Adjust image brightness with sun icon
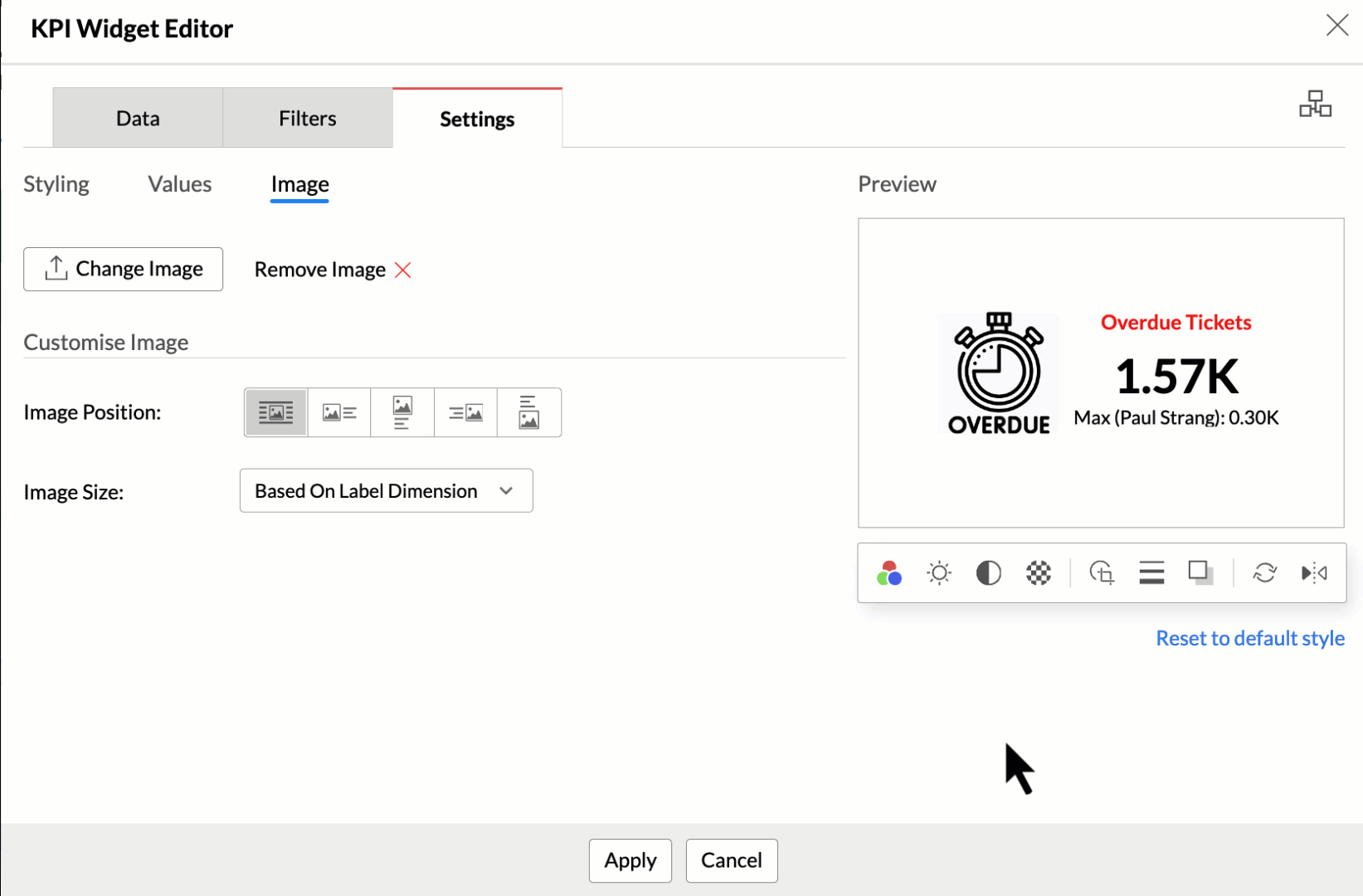Image resolution: width=1363 pixels, height=896 pixels. click(939, 572)
